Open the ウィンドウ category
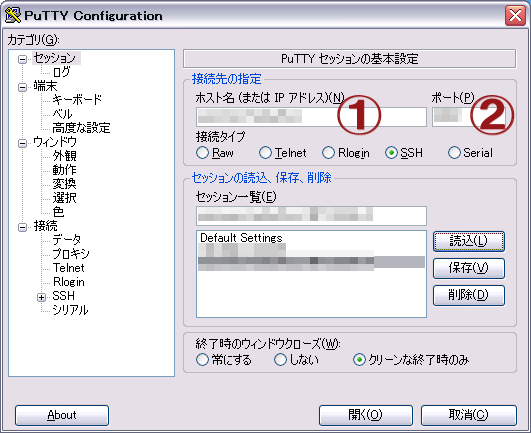Screen dimensions: 531x433 click(55, 142)
